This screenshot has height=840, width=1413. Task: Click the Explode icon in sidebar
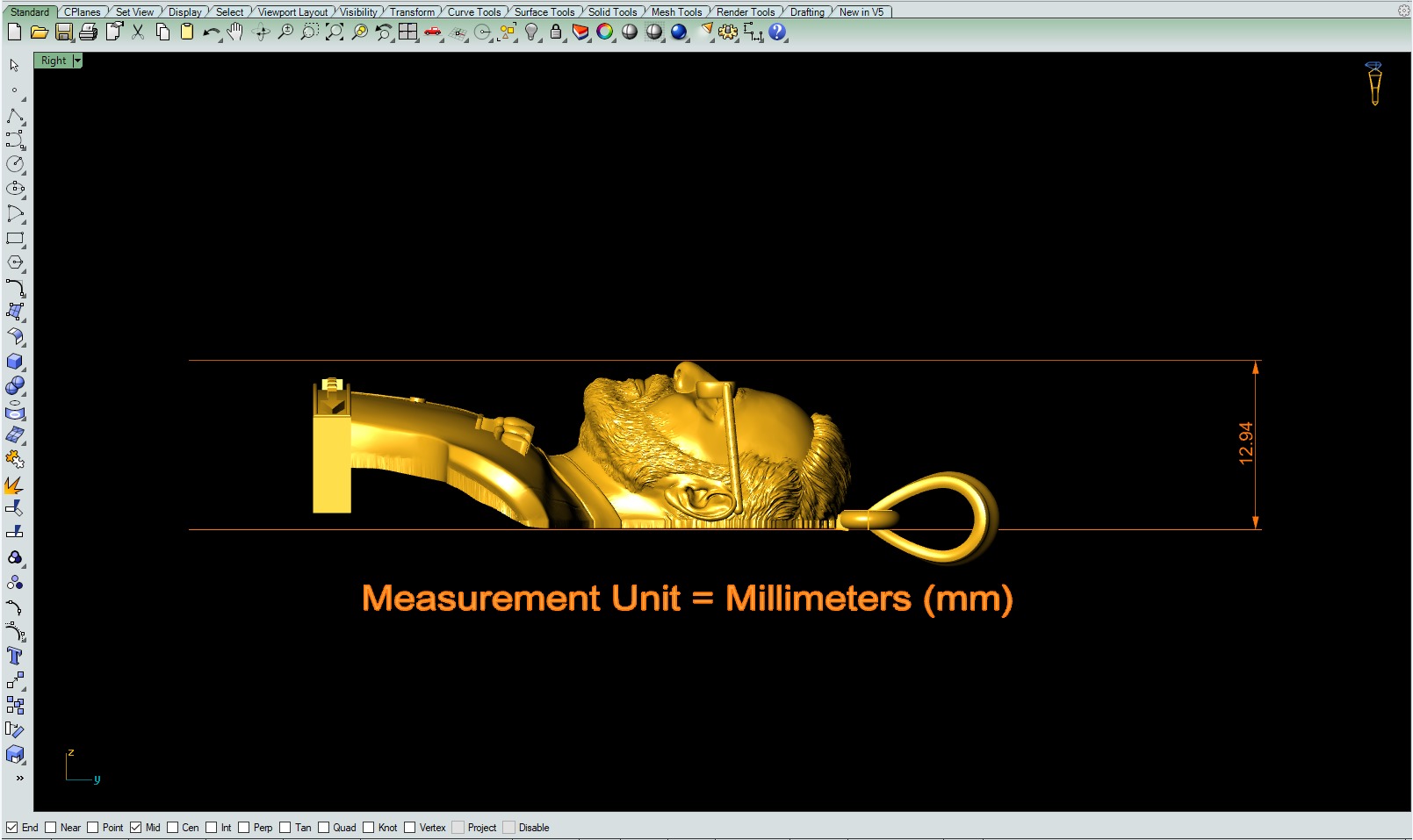click(15, 484)
